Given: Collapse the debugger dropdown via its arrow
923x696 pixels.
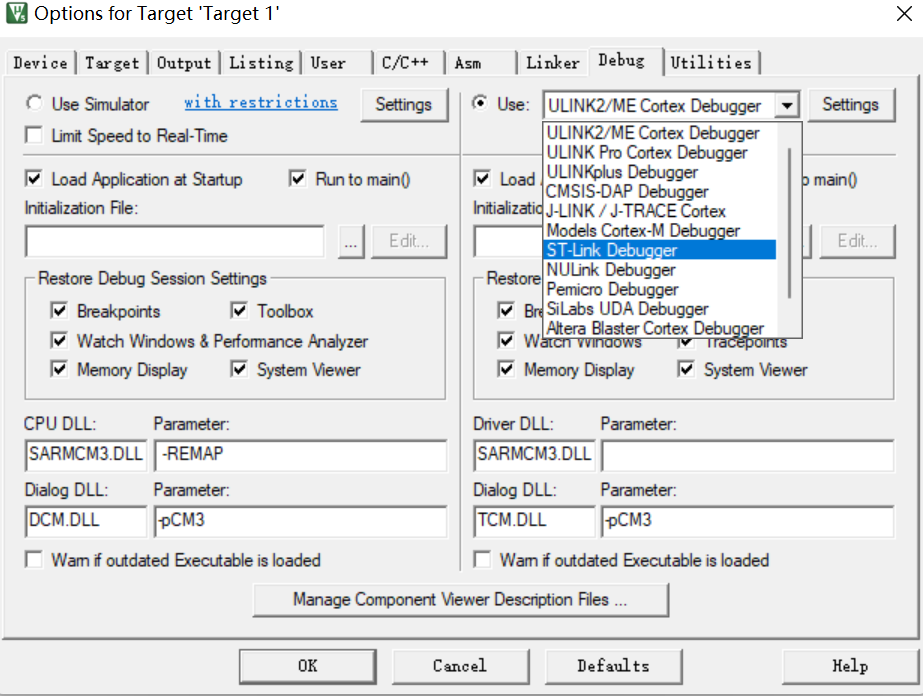Looking at the screenshot, I should coord(786,106).
